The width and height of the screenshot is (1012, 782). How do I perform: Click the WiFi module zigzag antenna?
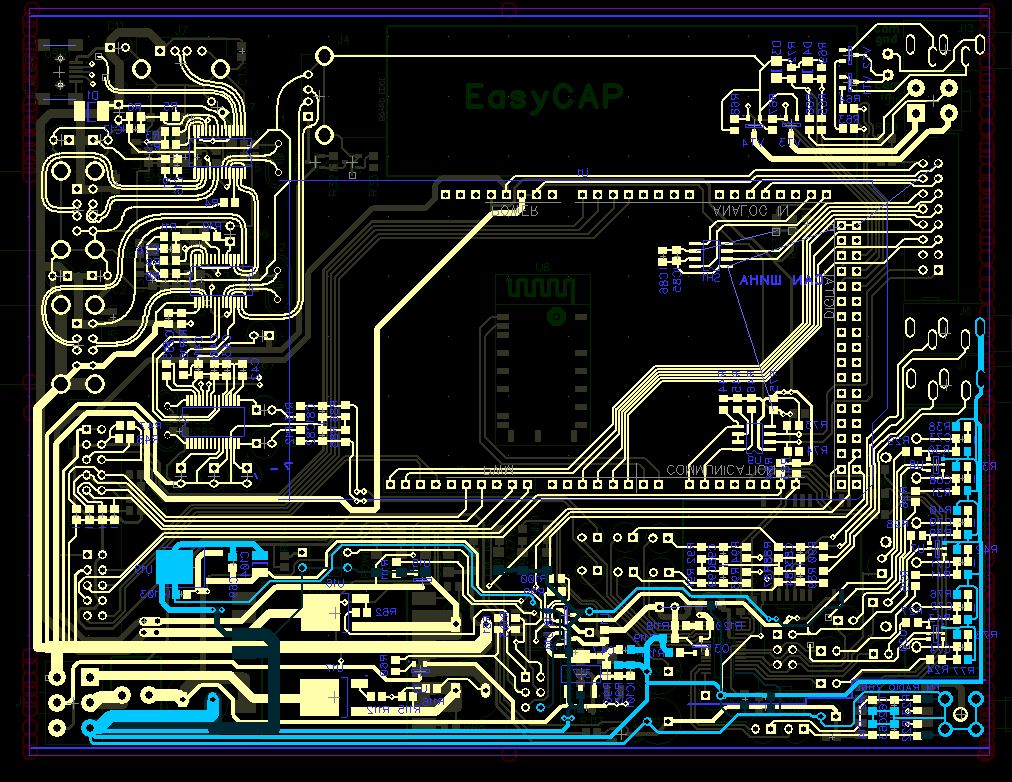coord(538,287)
